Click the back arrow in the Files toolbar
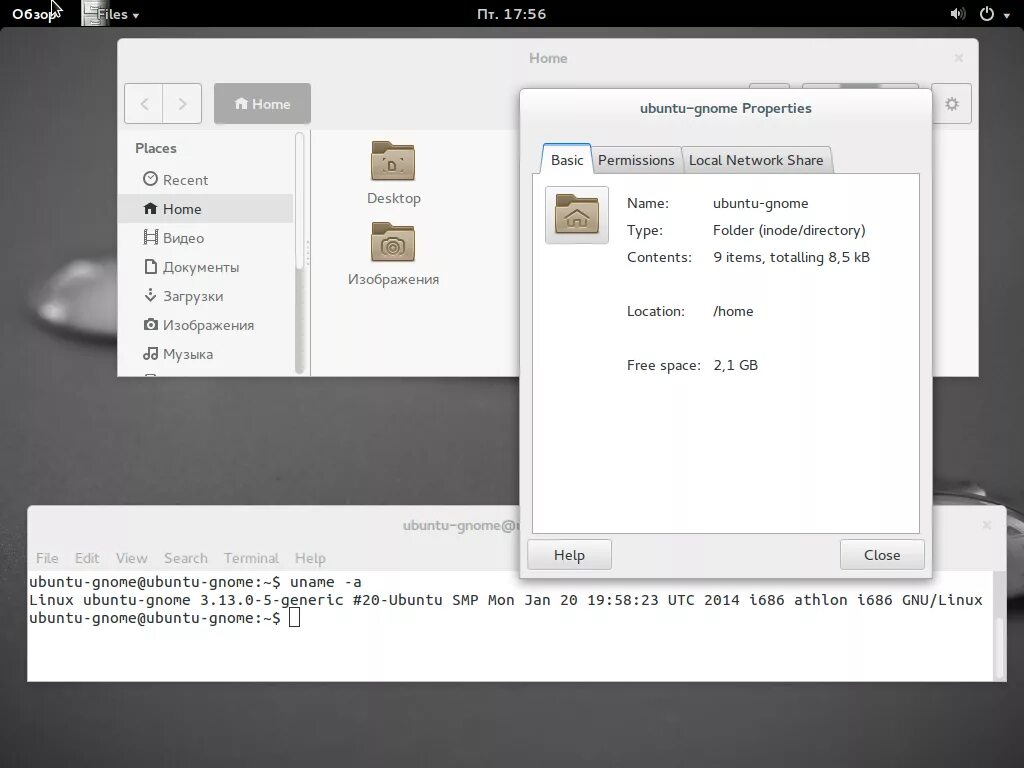Image resolution: width=1024 pixels, height=768 pixels. tap(144, 103)
